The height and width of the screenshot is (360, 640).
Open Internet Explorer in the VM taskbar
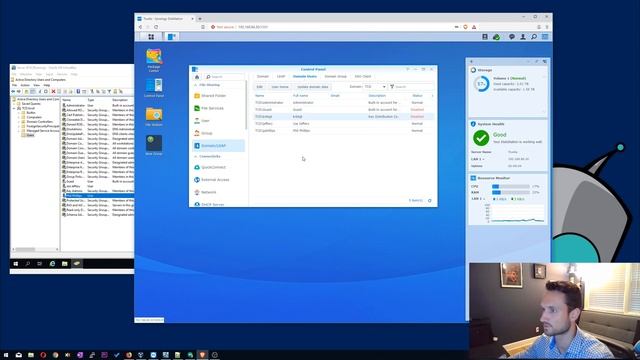pyautogui.click(x=52, y=264)
